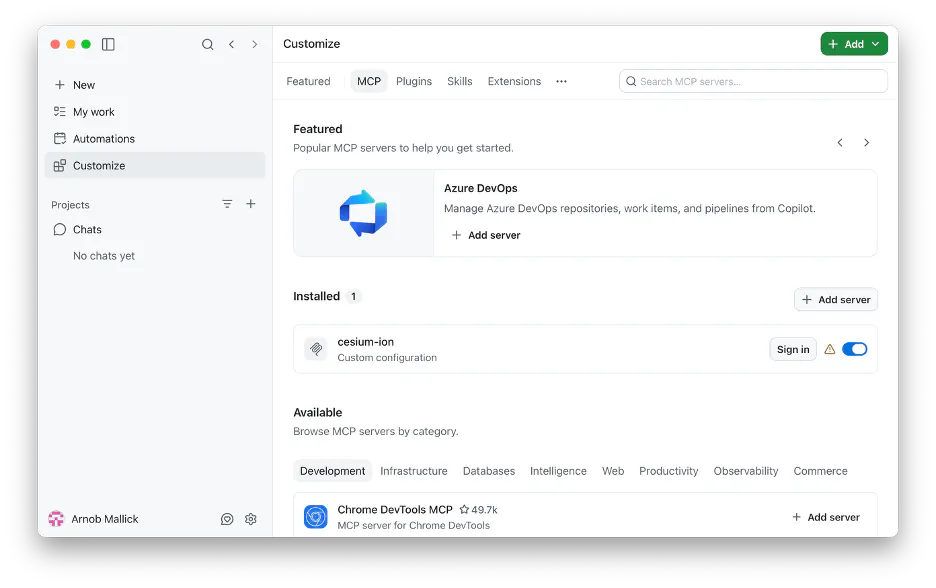Select the Intelligence category

pyautogui.click(x=558, y=471)
